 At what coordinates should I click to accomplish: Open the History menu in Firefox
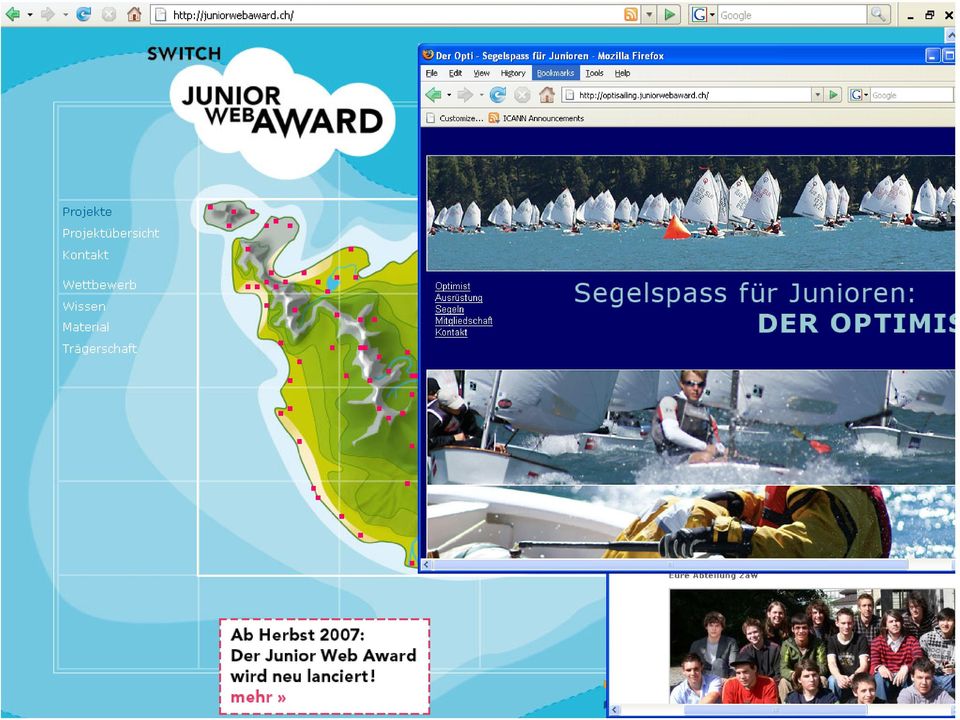click(513, 73)
